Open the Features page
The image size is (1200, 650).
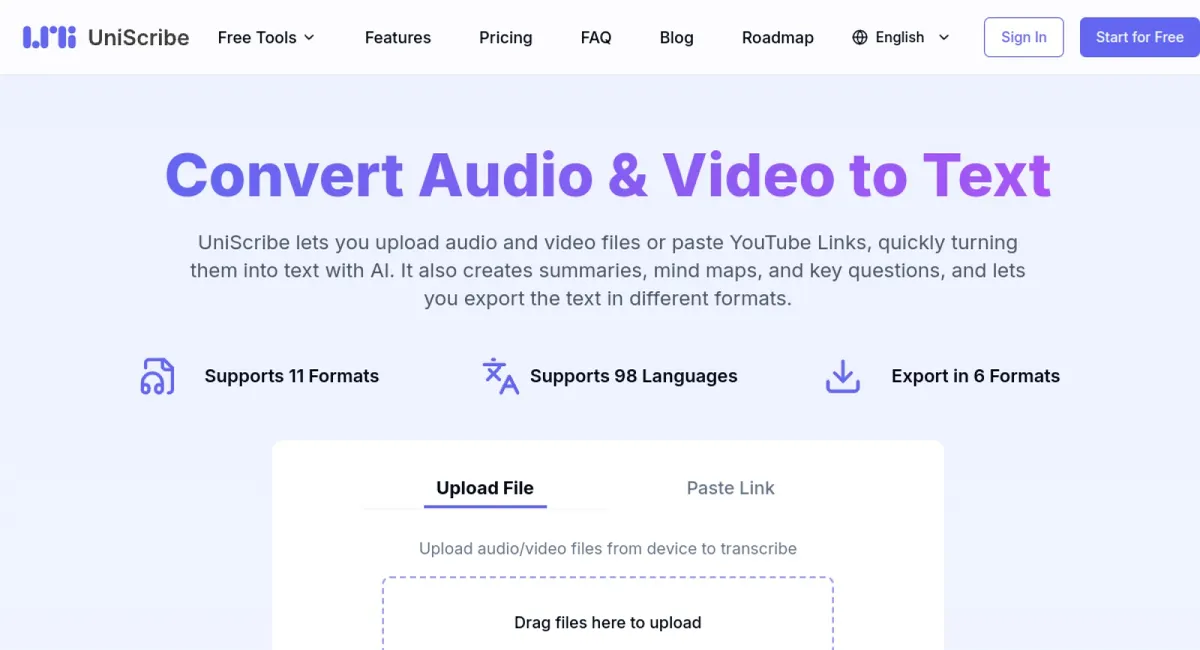[x=398, y=37]
